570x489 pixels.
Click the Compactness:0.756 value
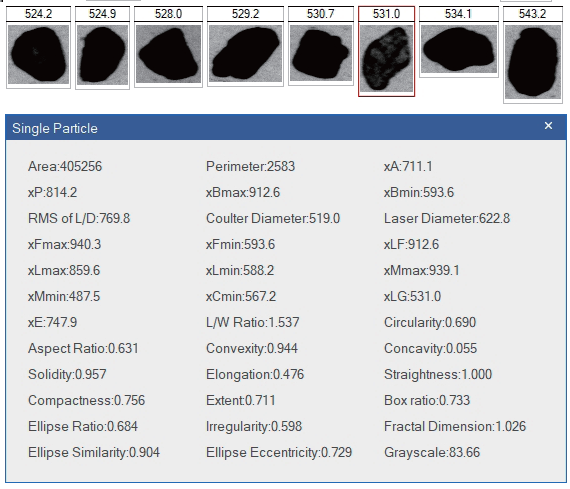click(87, 400)
